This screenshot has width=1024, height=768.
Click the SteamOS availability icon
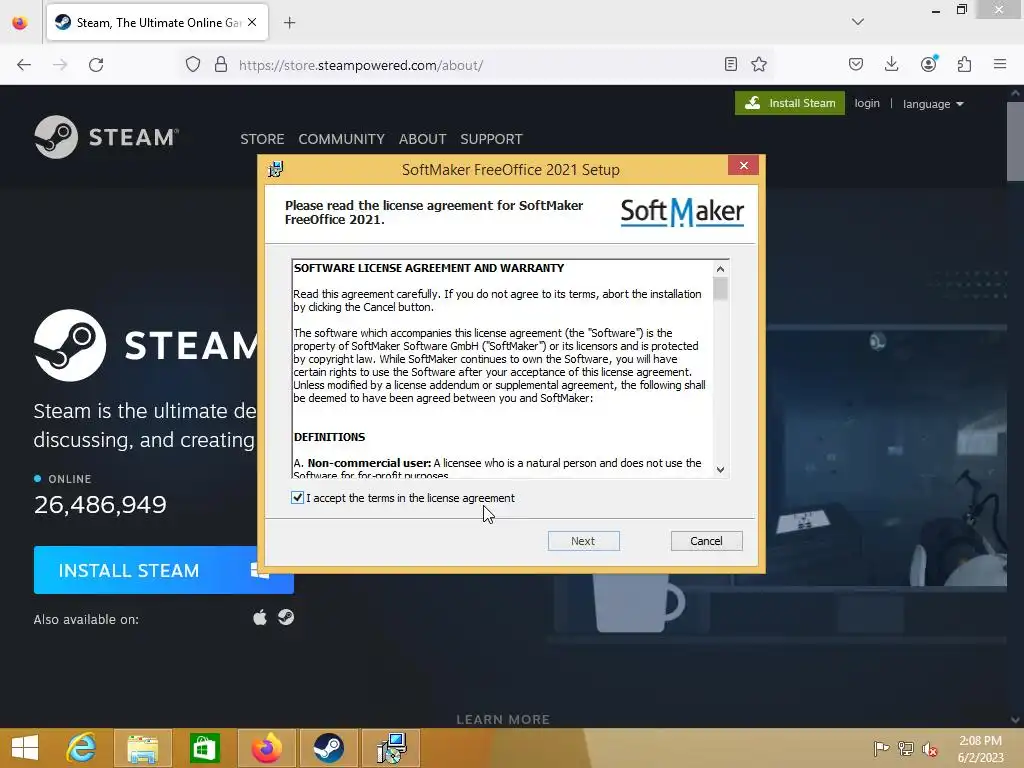(x=285, y=618)
